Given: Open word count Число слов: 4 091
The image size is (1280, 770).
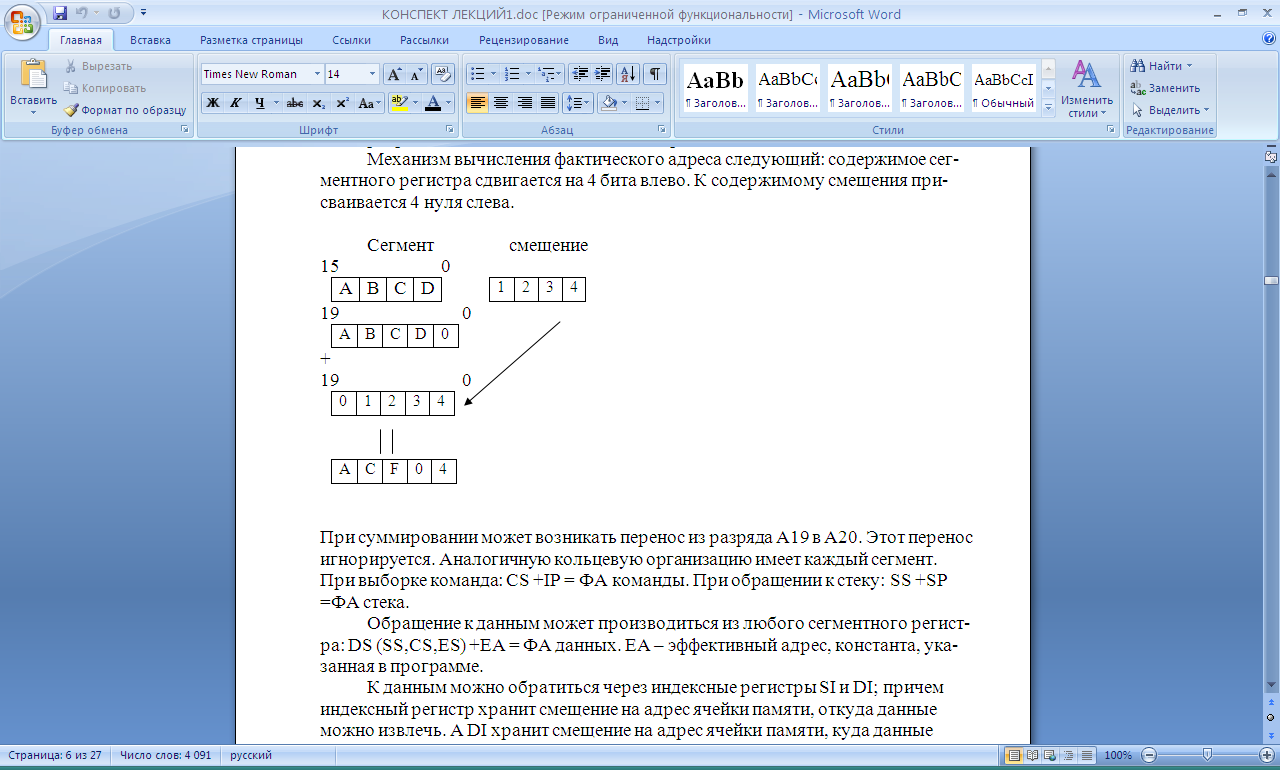Looking at the screenshot, I should point(165,755).
